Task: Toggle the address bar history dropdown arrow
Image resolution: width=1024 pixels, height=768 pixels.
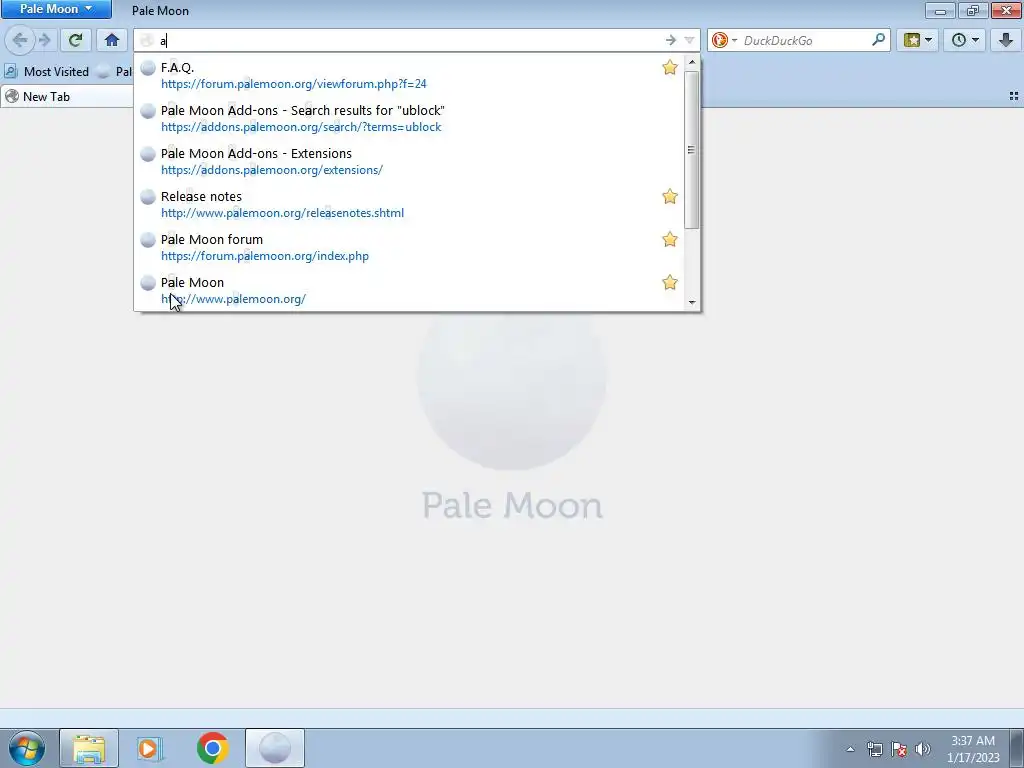Action: tap(689, 40)
